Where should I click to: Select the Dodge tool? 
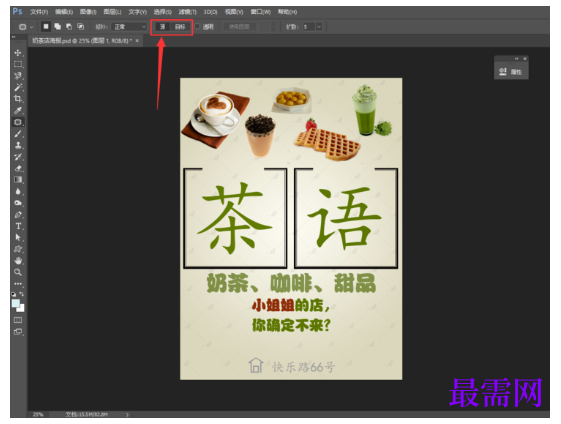pos(18,203)
